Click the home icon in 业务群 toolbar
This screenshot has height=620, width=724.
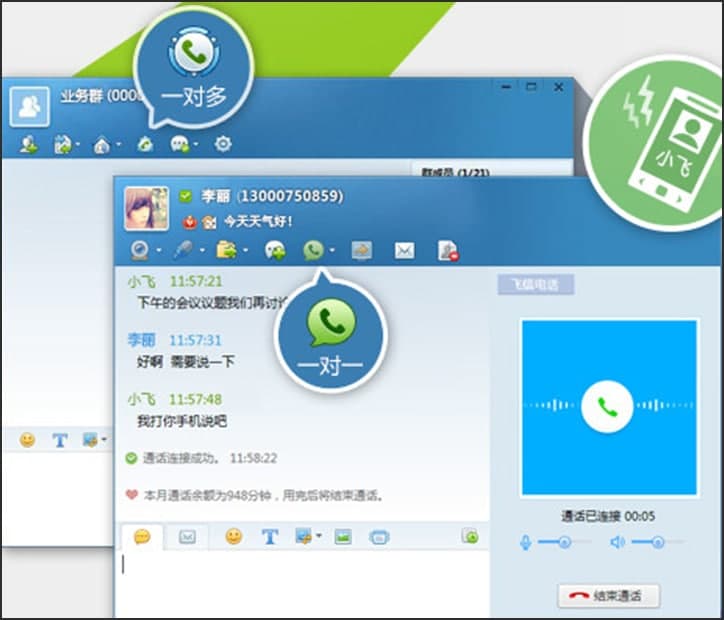[102, 145]
